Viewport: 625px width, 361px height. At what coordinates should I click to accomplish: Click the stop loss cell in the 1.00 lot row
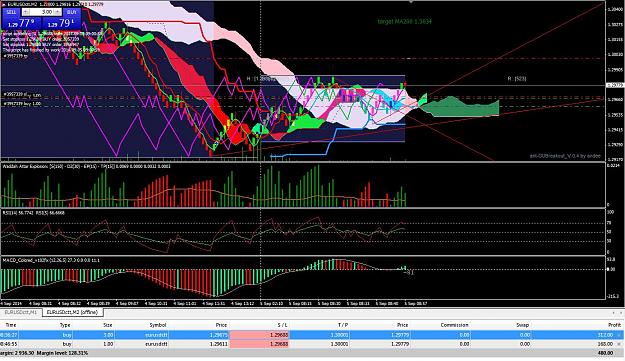[x=259, y=344]
